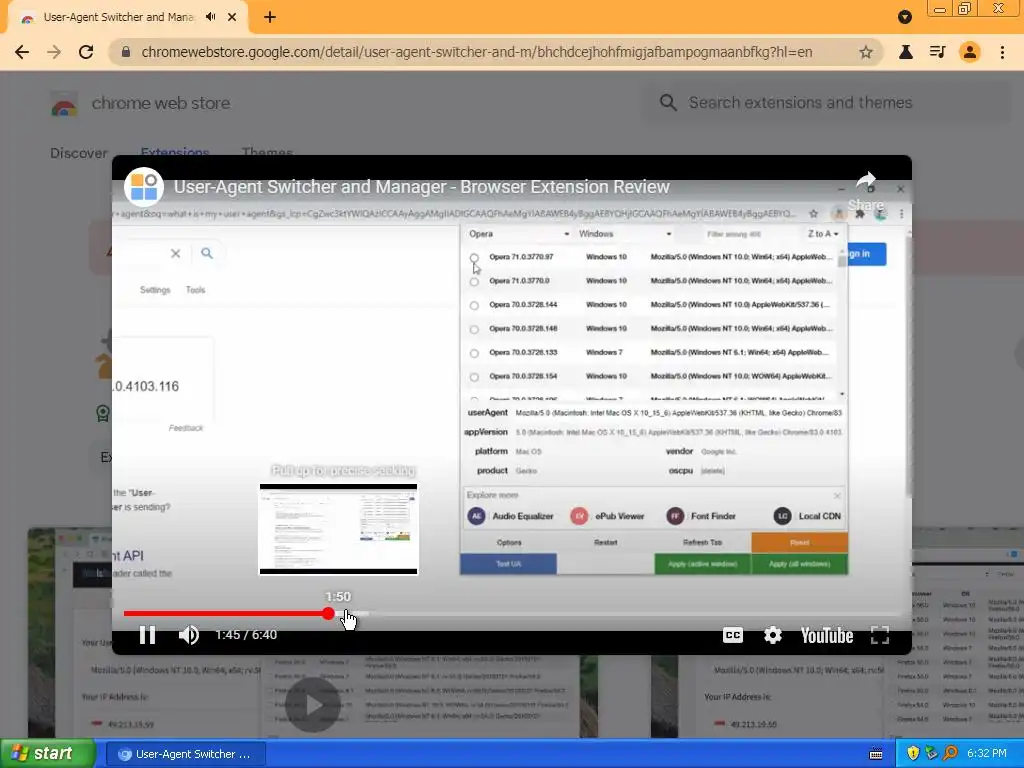Screen dimensions: 1024x768
Task: Click the play button on lower screenshot preview
Action: [313, 705]
